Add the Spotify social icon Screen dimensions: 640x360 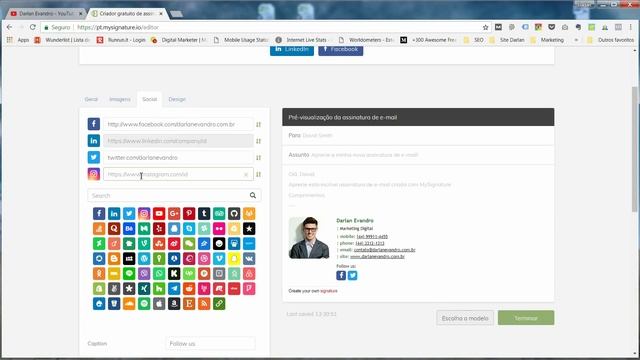click(x=144, y=304)
